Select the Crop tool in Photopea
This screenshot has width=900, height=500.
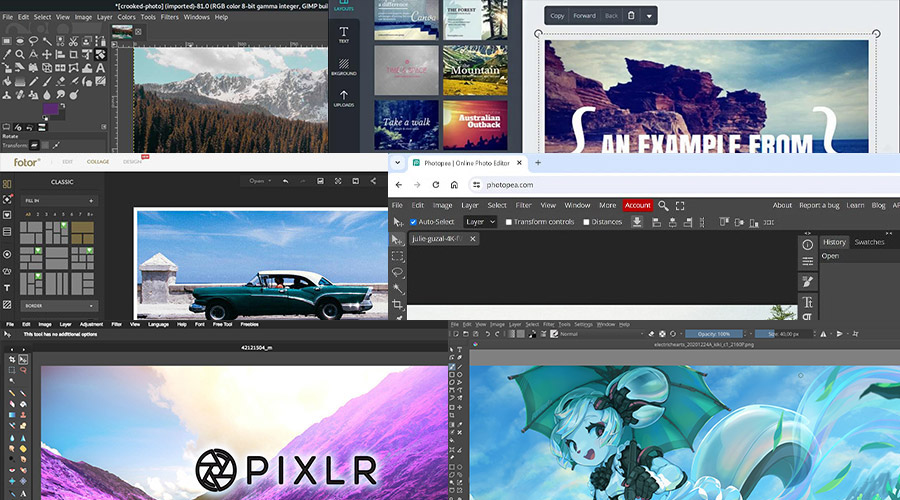[397, 304]
